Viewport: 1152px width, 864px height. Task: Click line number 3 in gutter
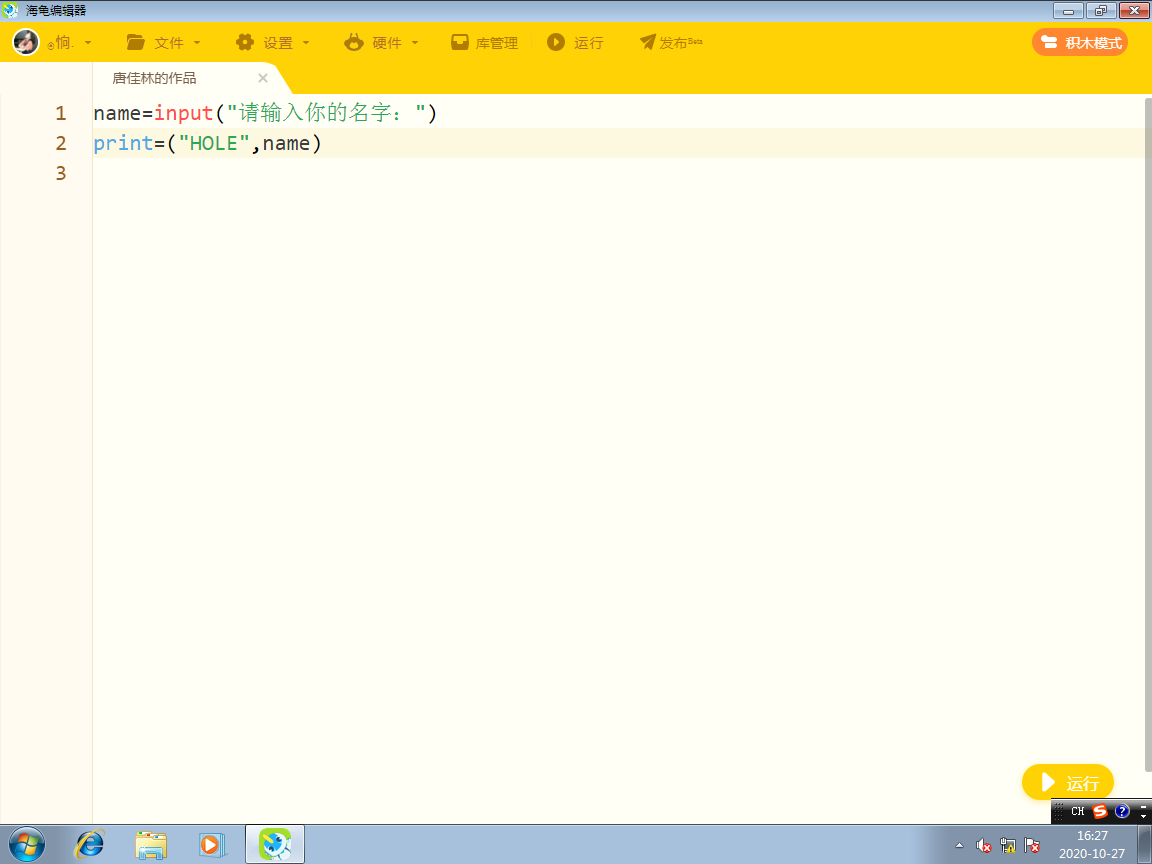[x=60, y=173]
